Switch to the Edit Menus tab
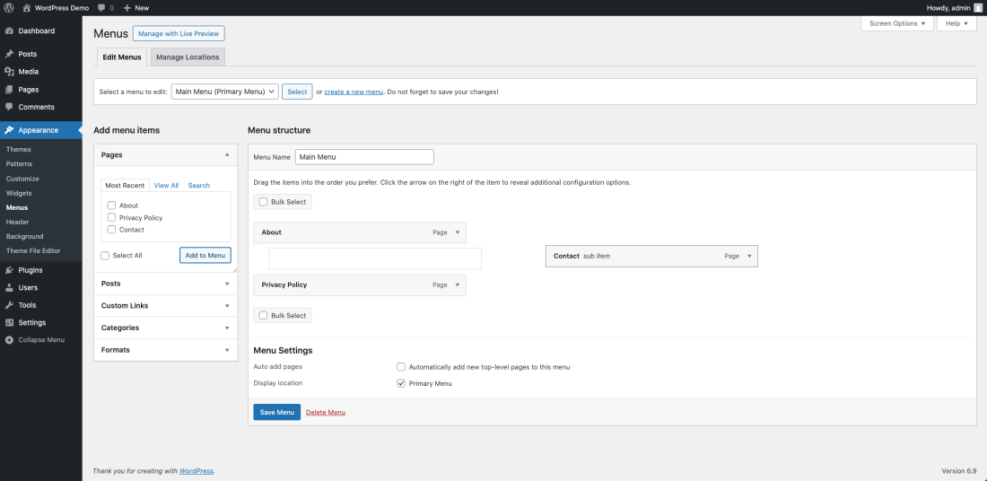 click(122, 57)
